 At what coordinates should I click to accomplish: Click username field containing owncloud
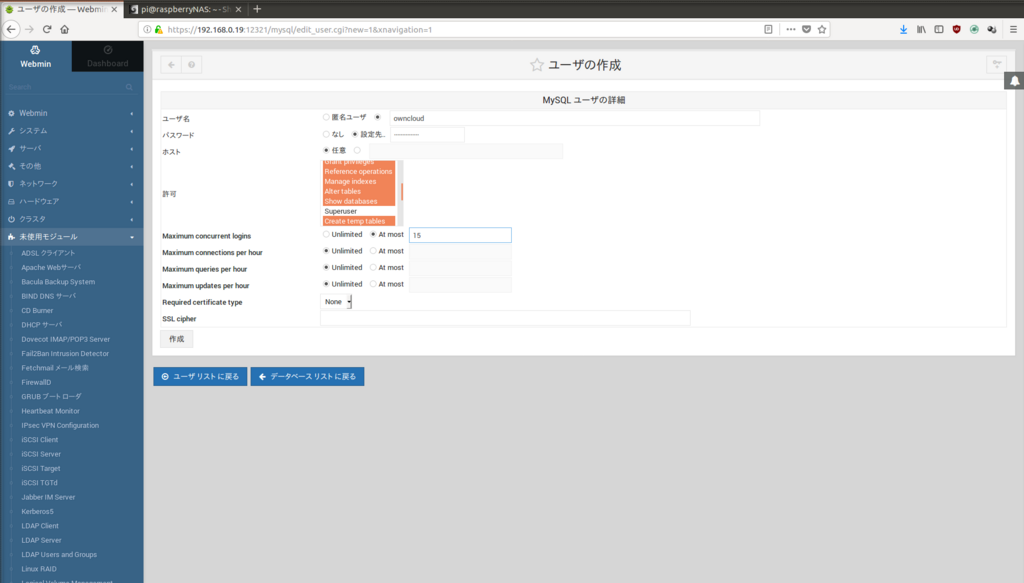coord(575,118)
